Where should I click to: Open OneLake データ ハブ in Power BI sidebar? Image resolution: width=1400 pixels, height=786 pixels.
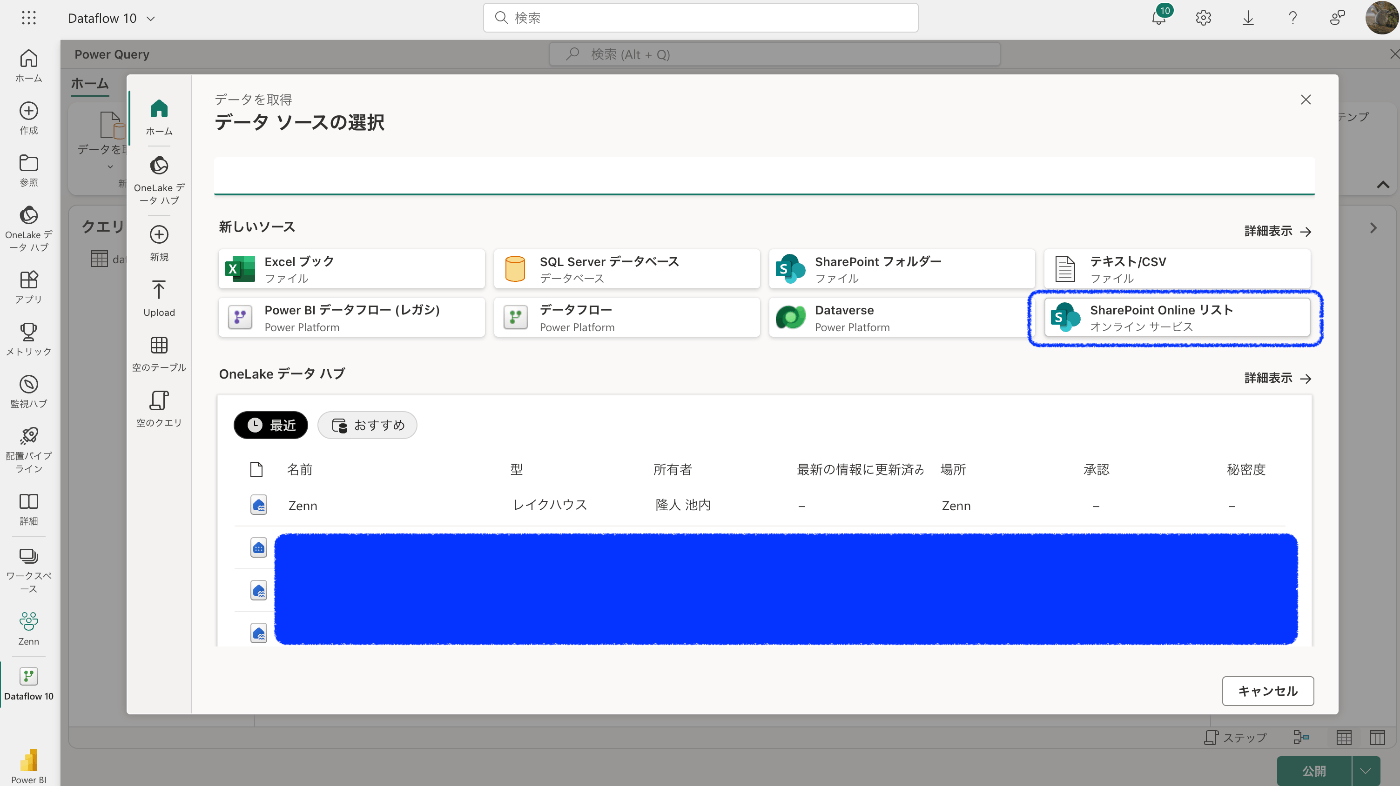[29, 228]
